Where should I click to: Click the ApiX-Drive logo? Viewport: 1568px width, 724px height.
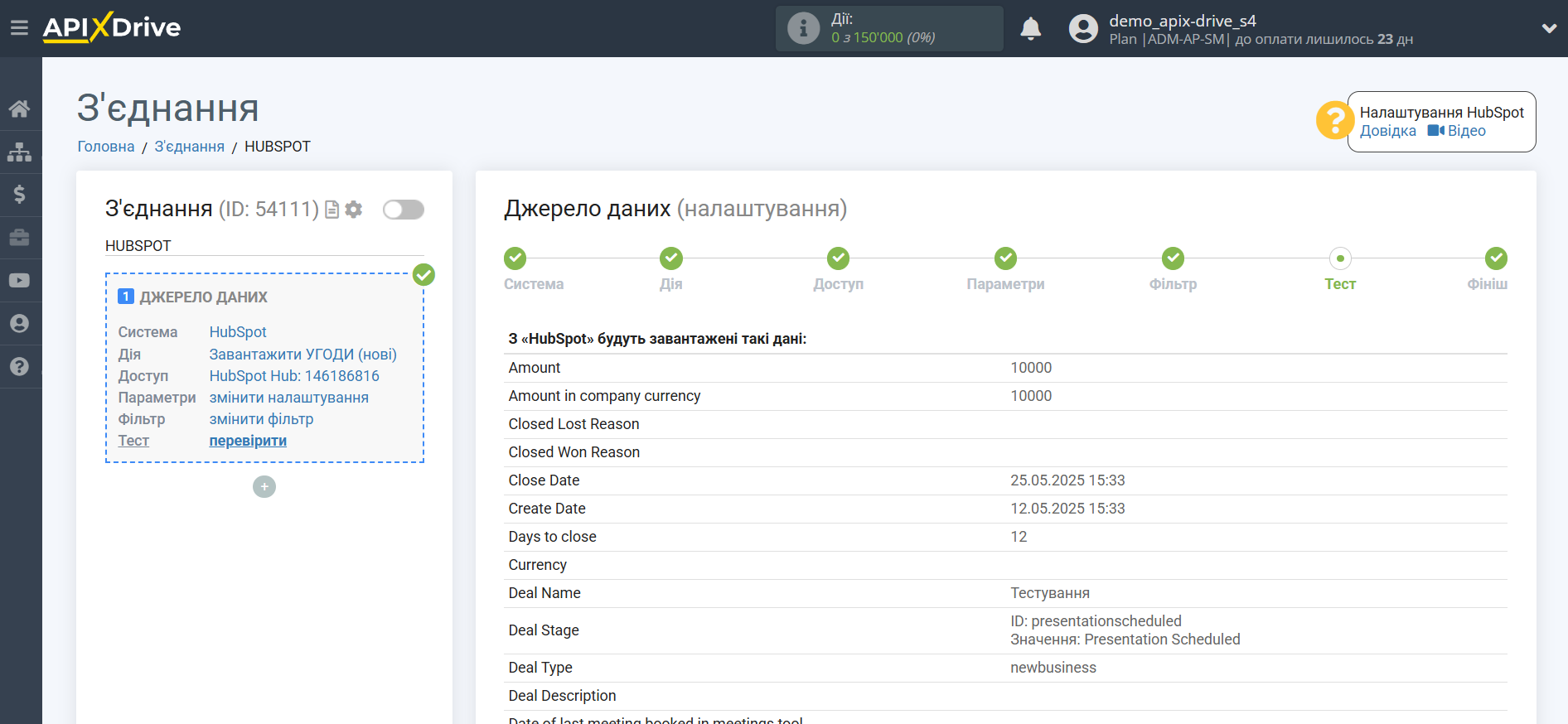tap(112, 27)
